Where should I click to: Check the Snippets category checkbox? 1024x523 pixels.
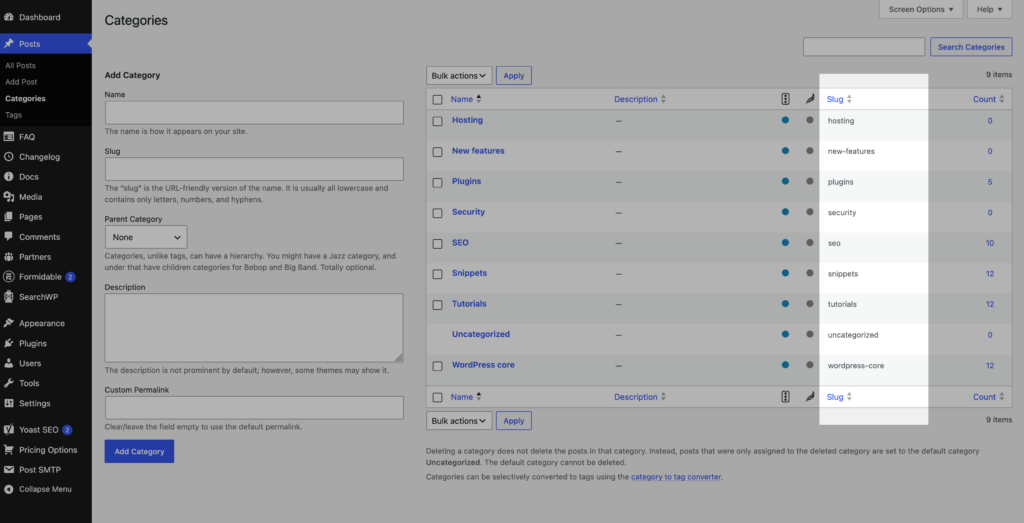(438, 274)
